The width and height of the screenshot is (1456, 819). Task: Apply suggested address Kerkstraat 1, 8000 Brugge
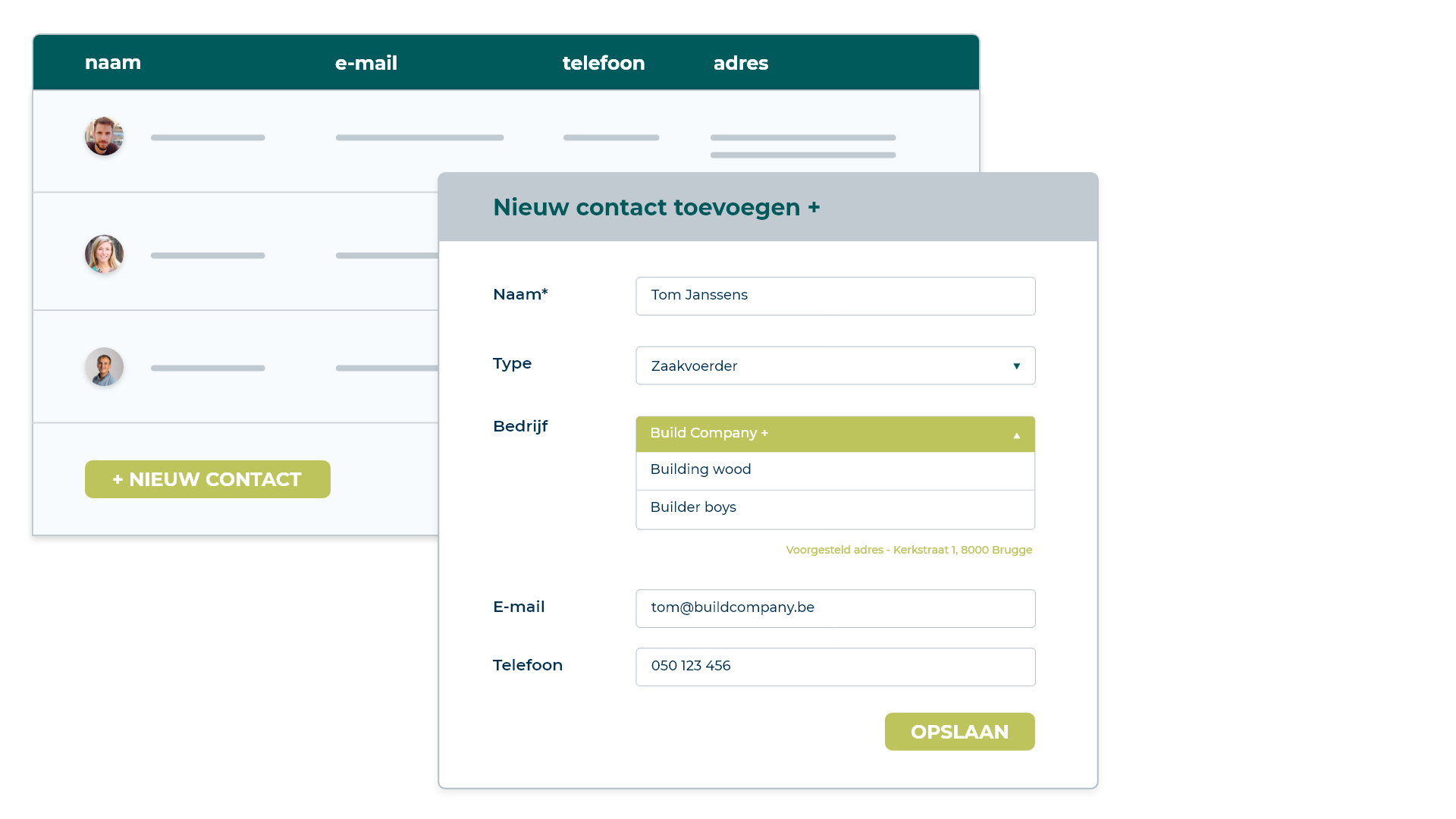tap(908, 550)
